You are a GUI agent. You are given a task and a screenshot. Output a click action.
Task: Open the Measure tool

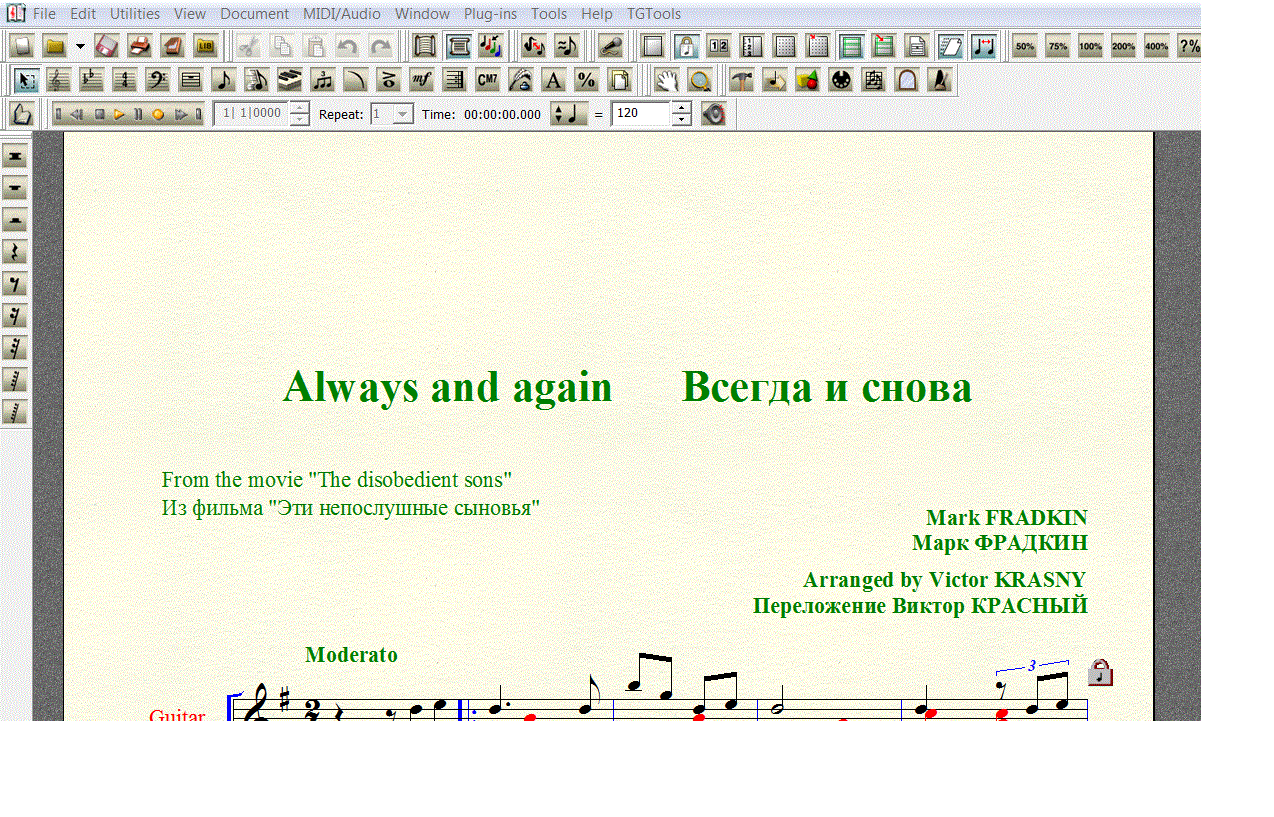click(x=190, y=80)
